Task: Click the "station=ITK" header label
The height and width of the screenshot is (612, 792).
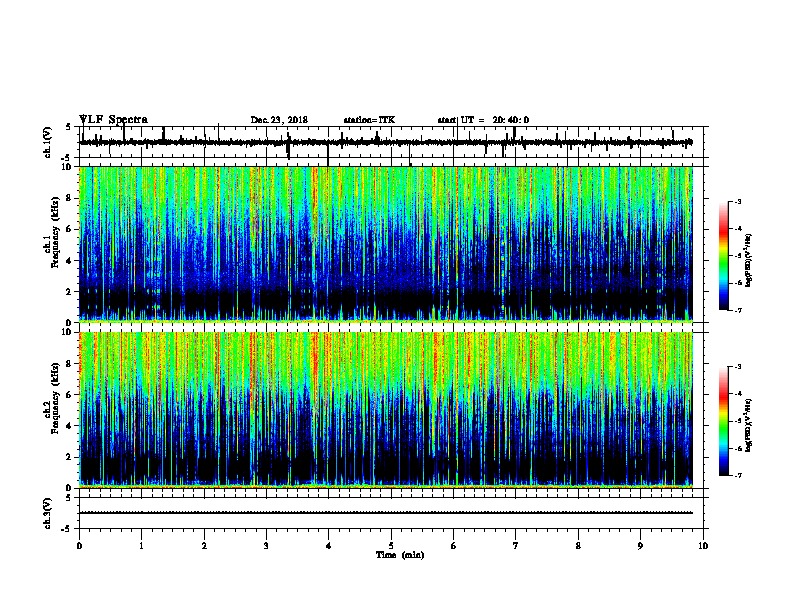Action: click(x=369, y=120)
